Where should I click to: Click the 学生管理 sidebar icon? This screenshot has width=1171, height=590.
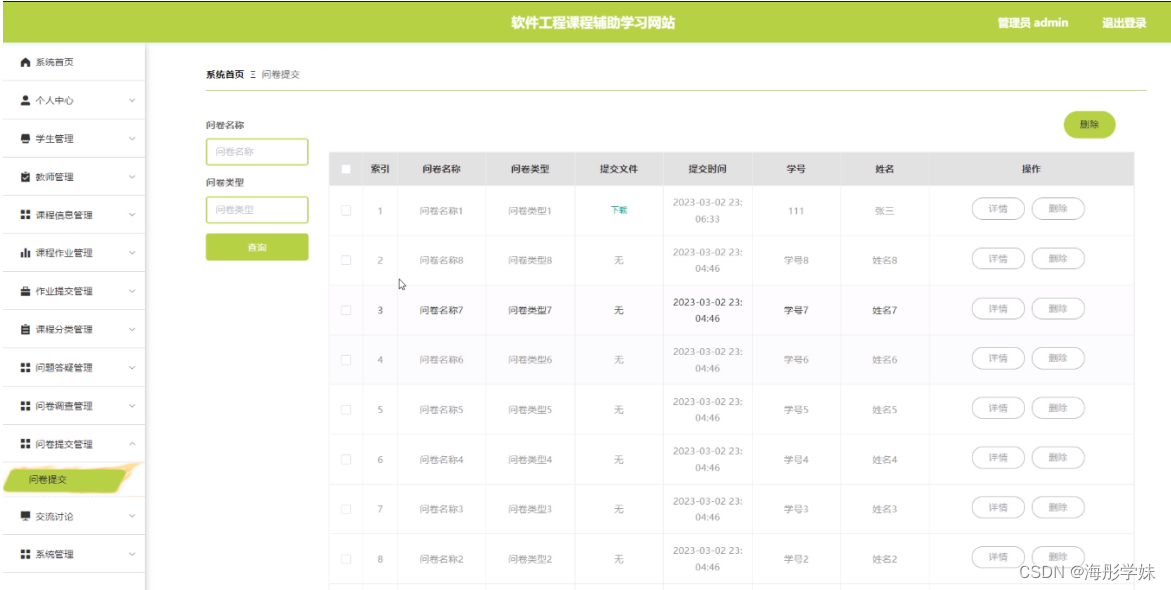pos(25,139)
